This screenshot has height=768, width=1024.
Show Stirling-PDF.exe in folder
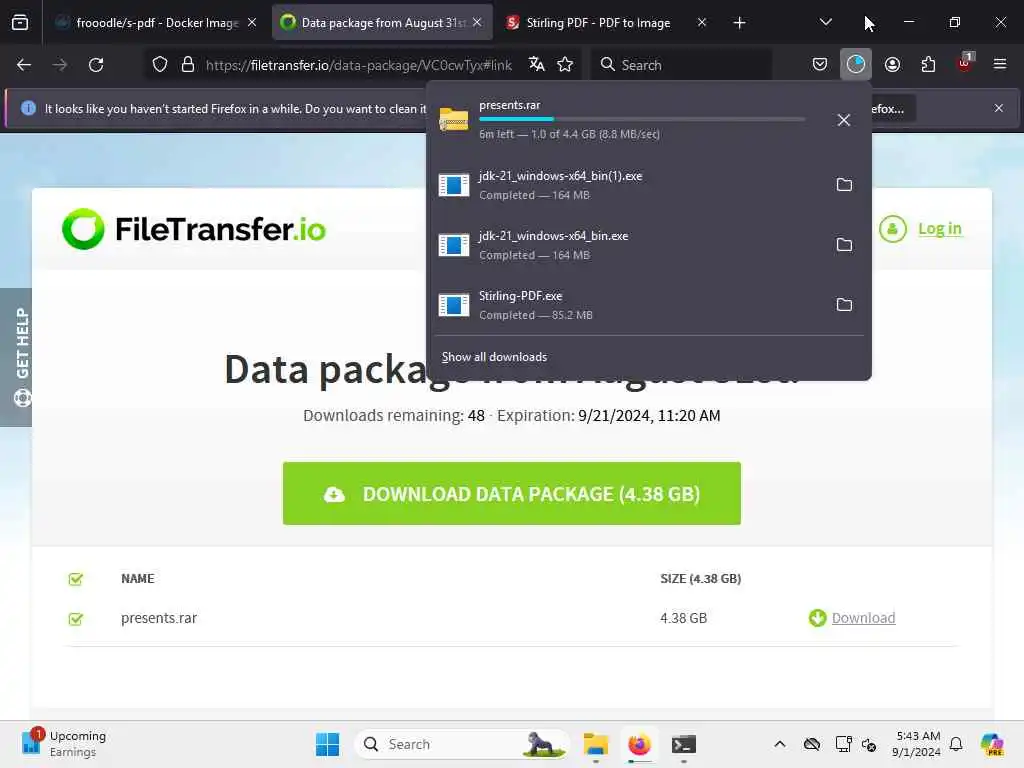pyautogui.click(x=844, y=305)
